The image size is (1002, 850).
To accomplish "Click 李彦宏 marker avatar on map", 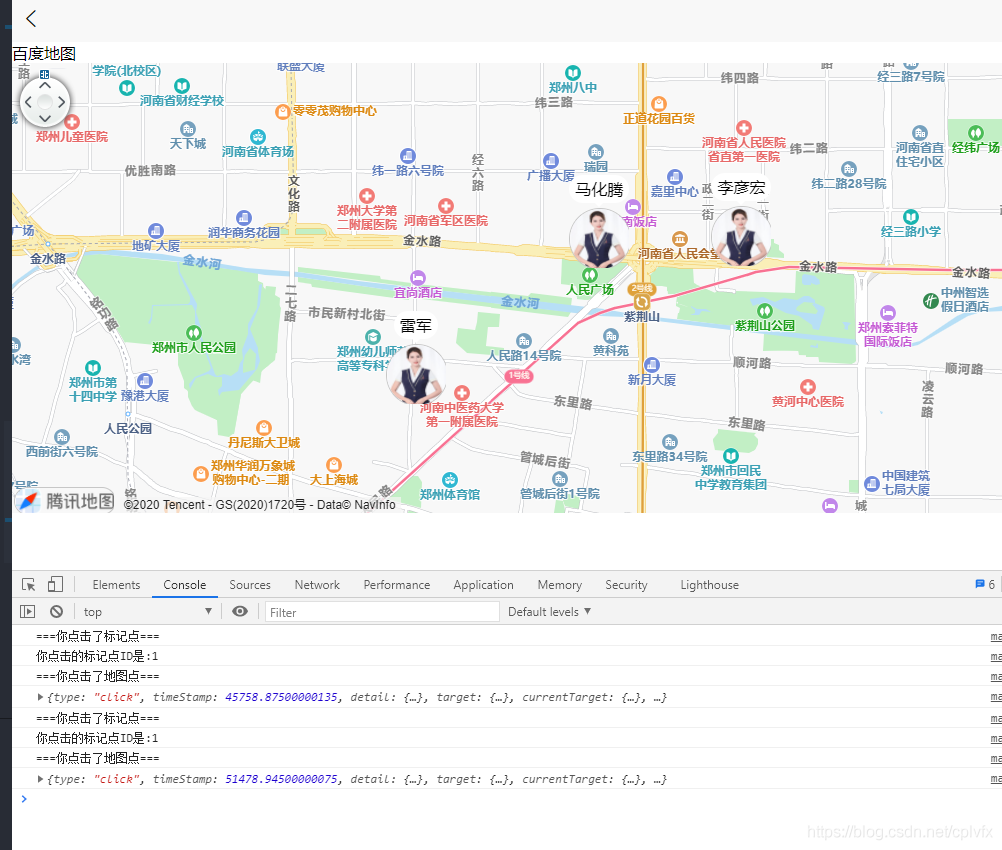I will pos(741,237).
